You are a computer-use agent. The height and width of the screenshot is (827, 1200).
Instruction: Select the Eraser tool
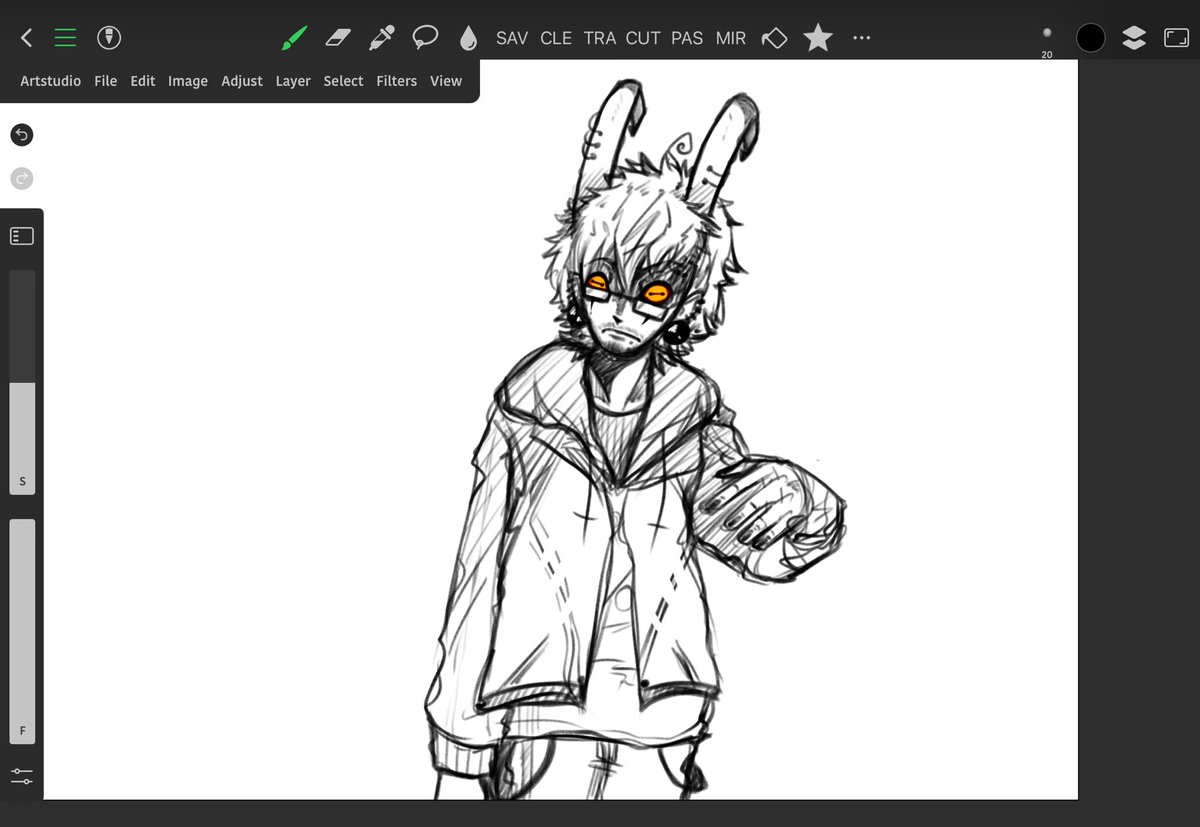340,38
